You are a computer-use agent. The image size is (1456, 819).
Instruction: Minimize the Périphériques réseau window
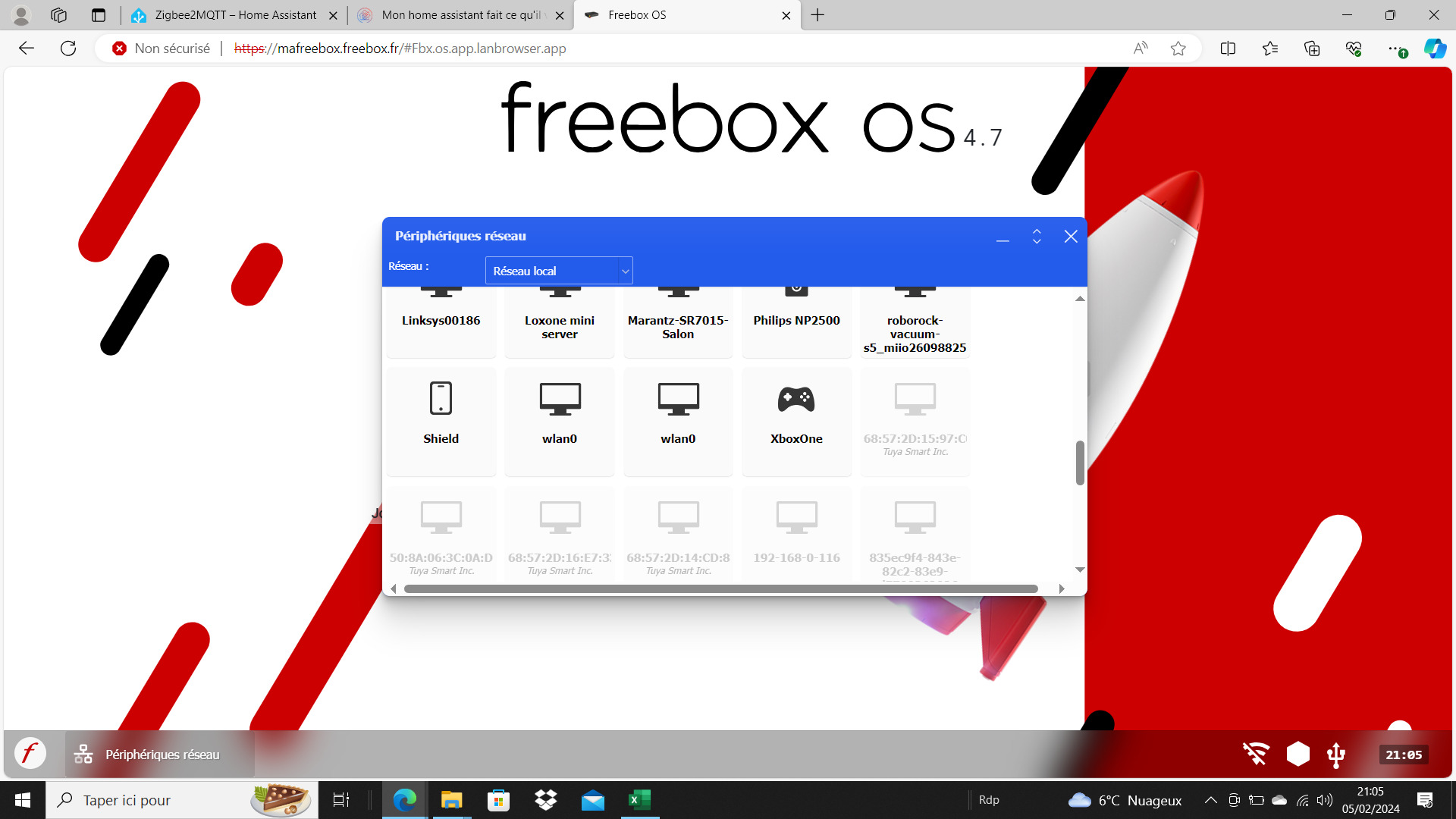[x=1003, y=237]
